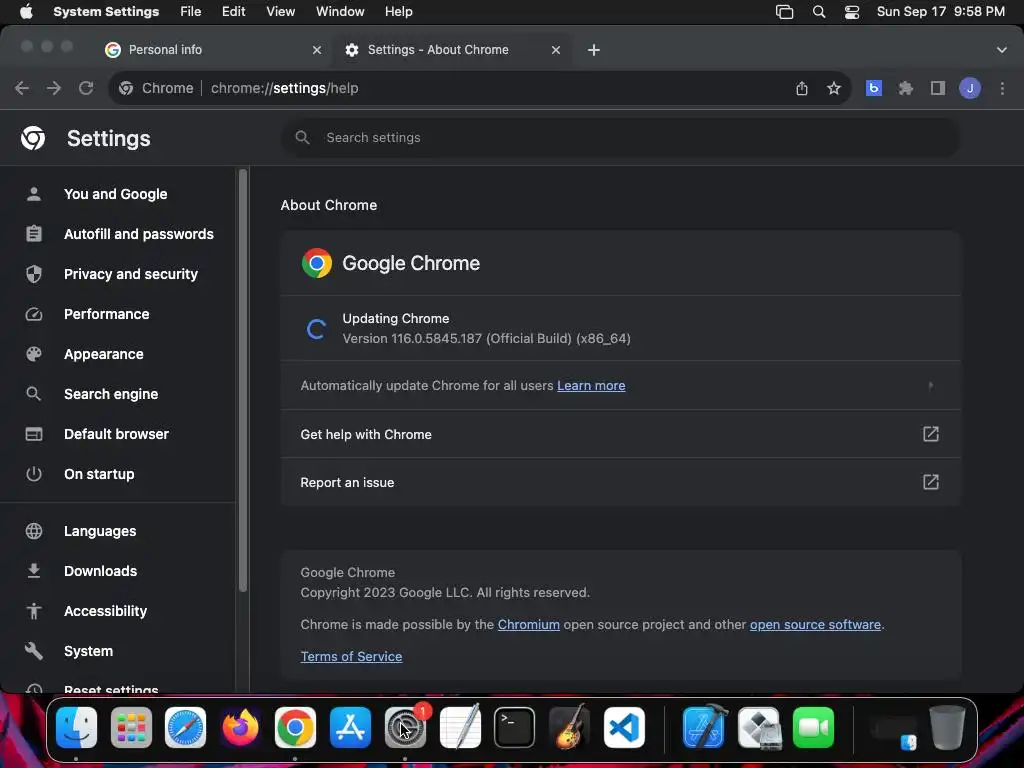Viewport: 1024px width, 768px height.
Task: Open Google Chrome from the Dock
Action: (x=295, y=728)
